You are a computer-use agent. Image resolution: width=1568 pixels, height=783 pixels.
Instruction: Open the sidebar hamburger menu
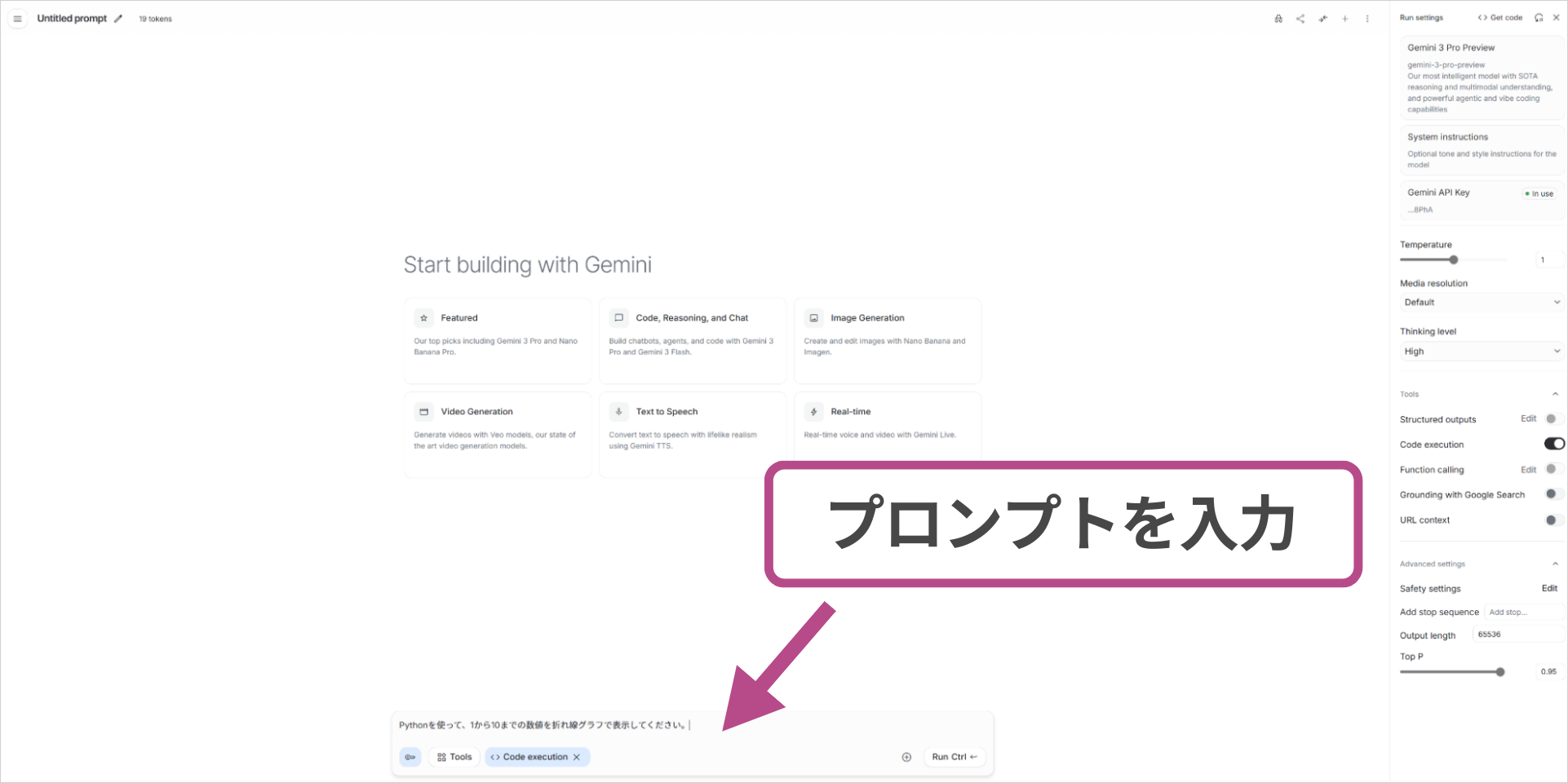(17, 18)
